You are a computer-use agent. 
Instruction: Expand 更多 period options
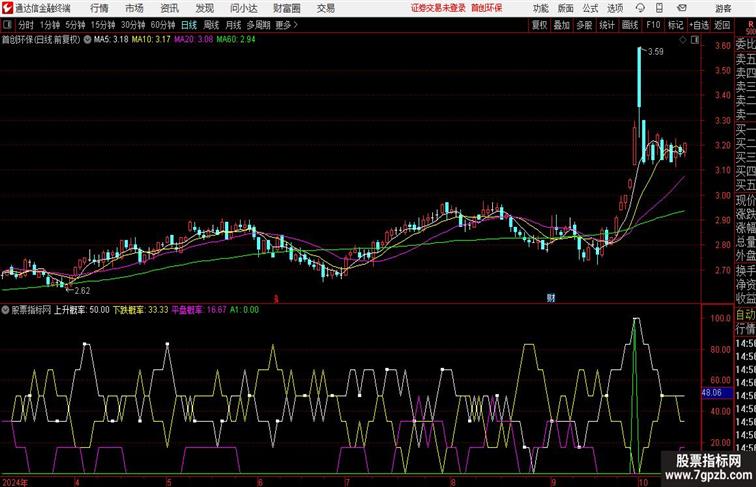287,25
